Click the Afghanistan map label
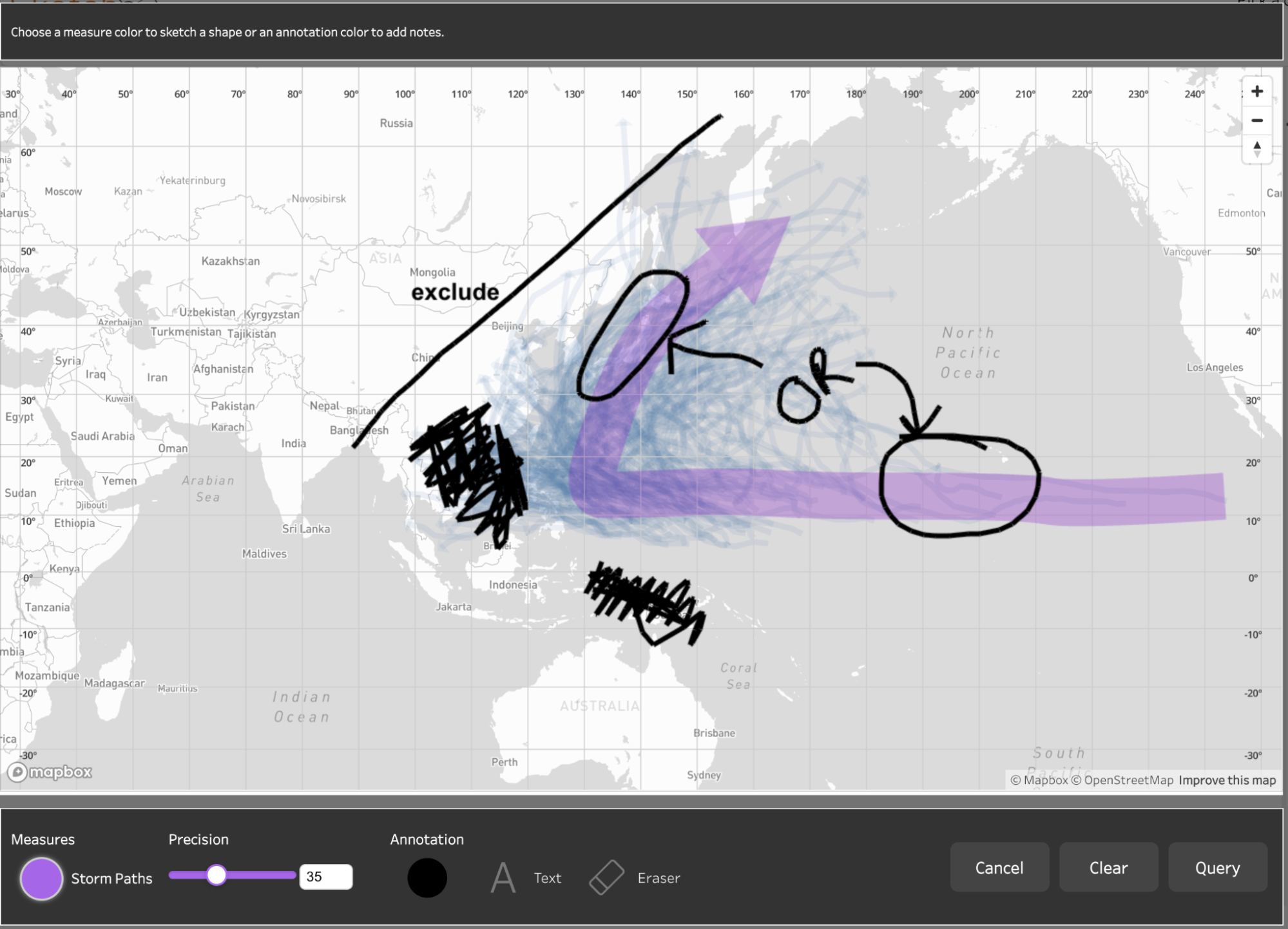The image size is (1288, 929). pyautogui.click(x=223, y=369)
